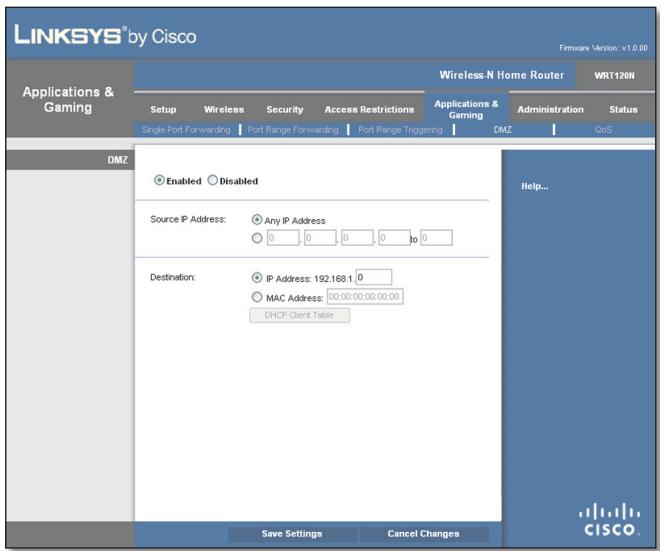
Task: Open the Help... link
Action: tap(535, 186)
